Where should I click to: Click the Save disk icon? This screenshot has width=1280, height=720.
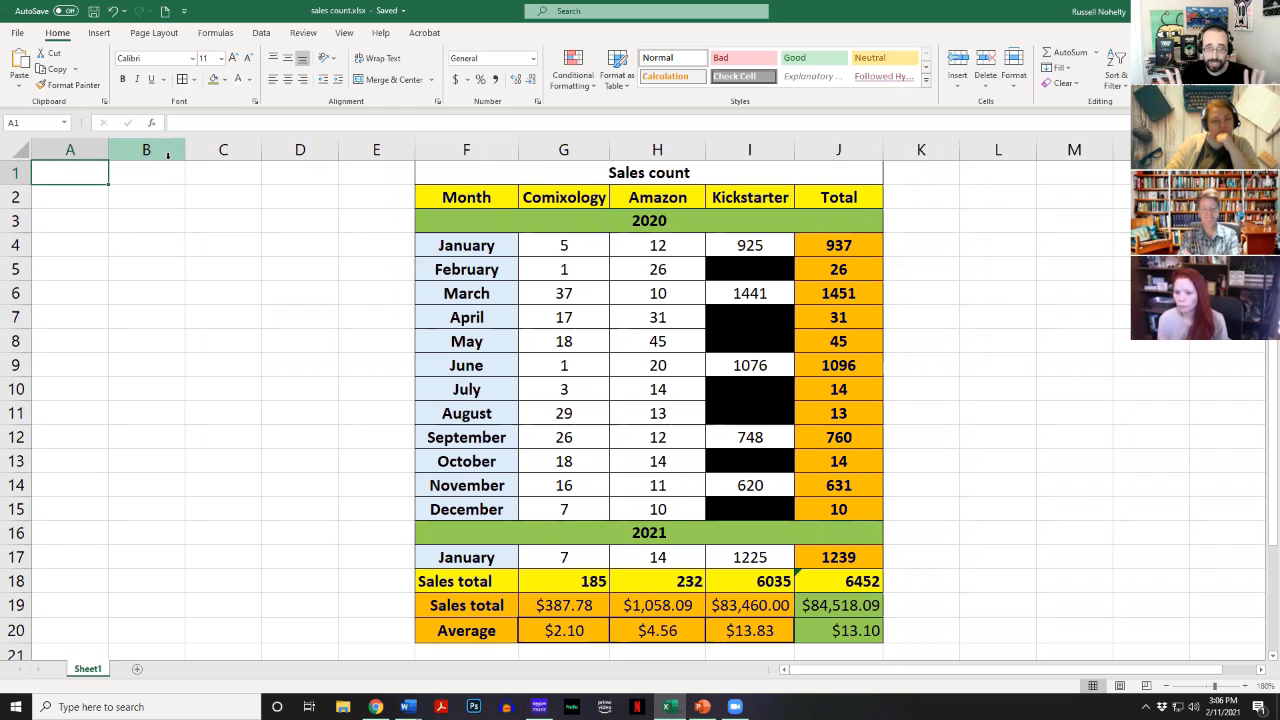(x=93, y=11)
